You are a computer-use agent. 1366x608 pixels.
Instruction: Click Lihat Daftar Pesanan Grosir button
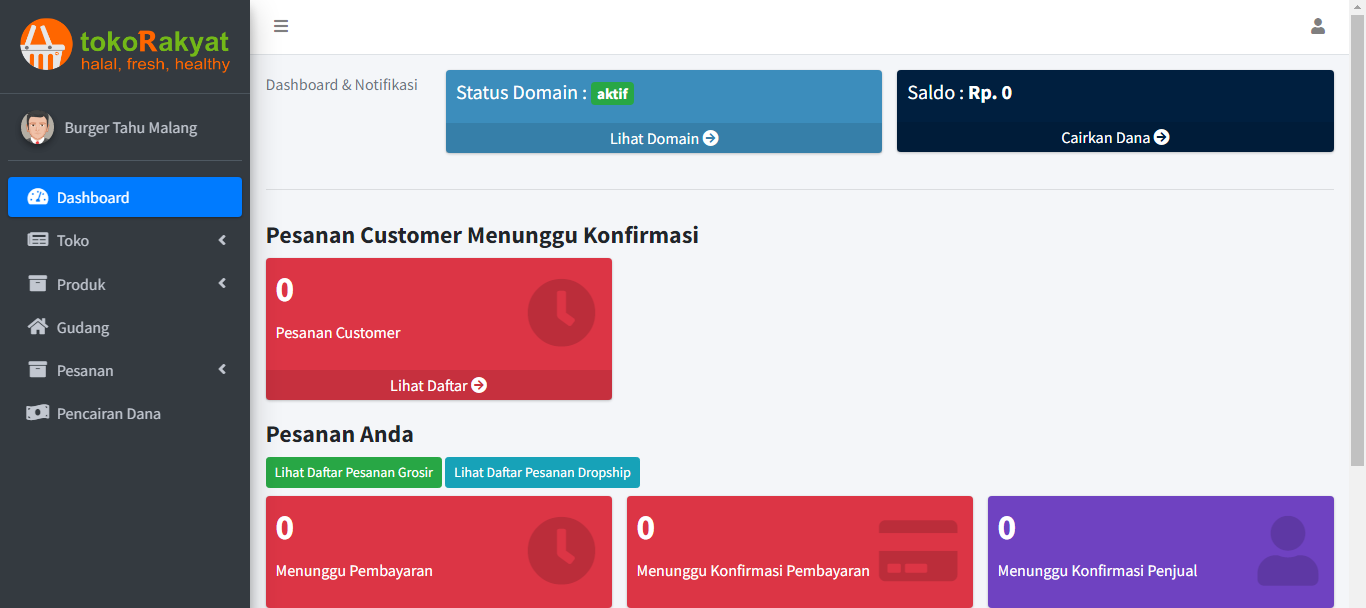(353, 472)
